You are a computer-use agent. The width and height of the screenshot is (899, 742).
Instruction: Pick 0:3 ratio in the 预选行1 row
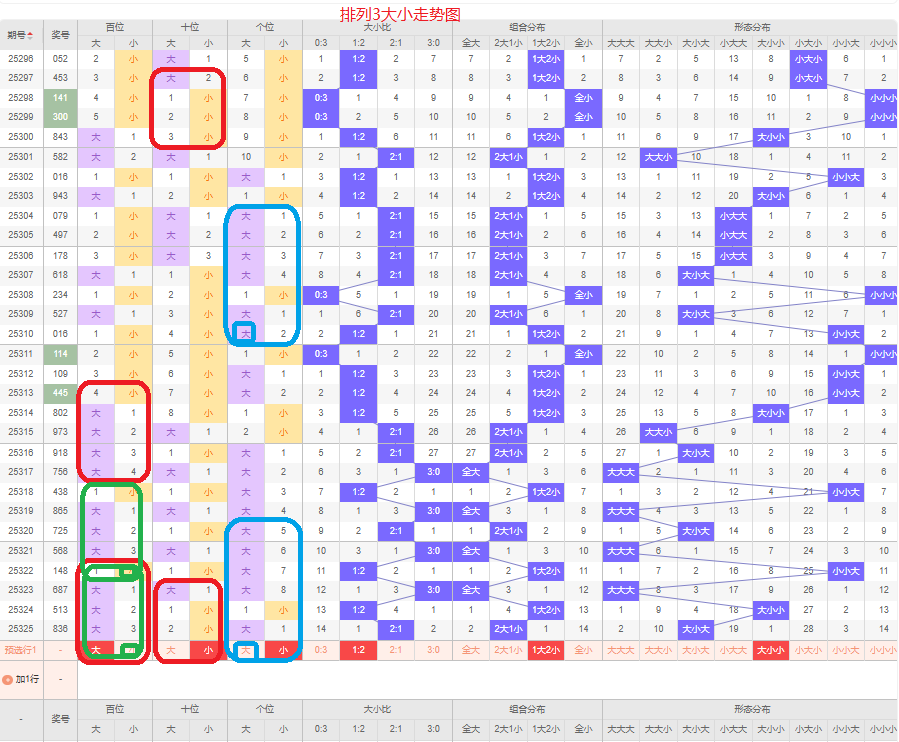[x=320, y=650]
